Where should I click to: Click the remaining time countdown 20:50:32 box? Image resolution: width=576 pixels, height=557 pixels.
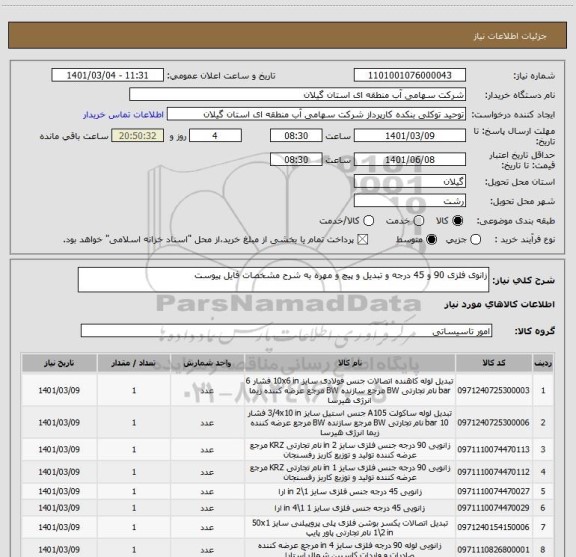pos(138,136)
